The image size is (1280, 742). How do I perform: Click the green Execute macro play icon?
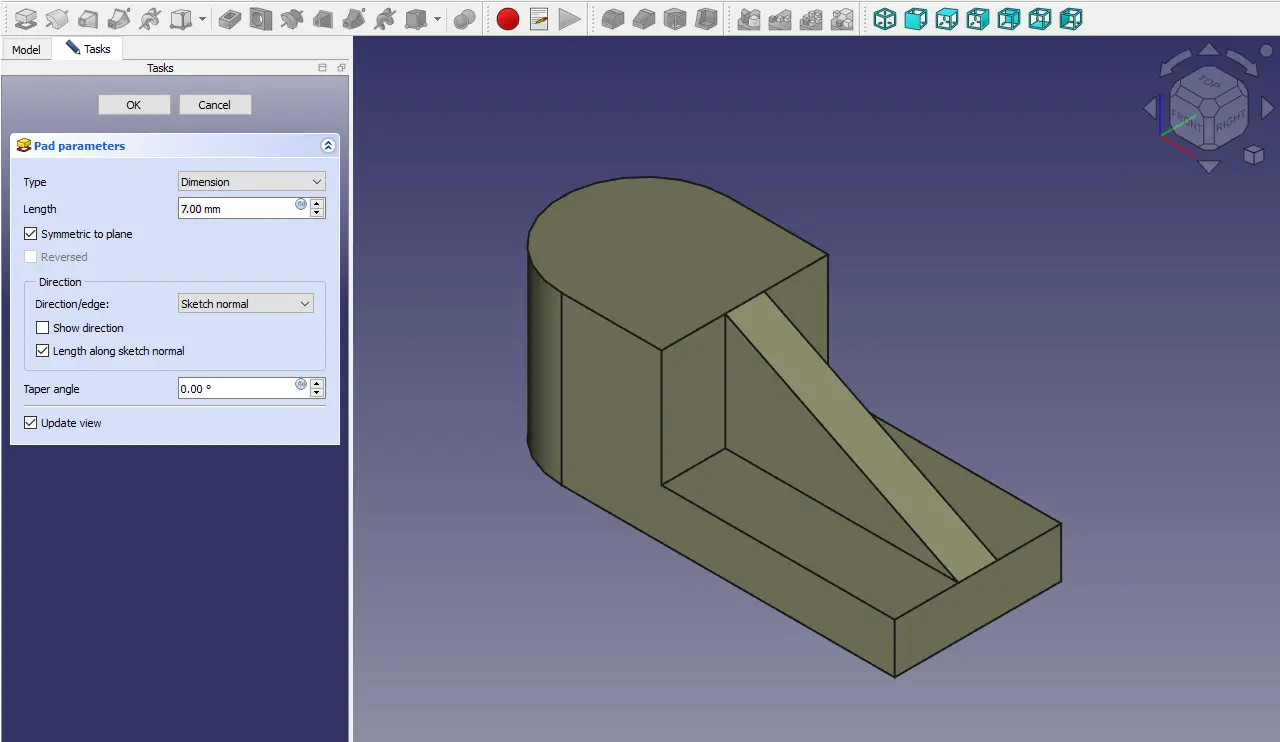(569, 18)
